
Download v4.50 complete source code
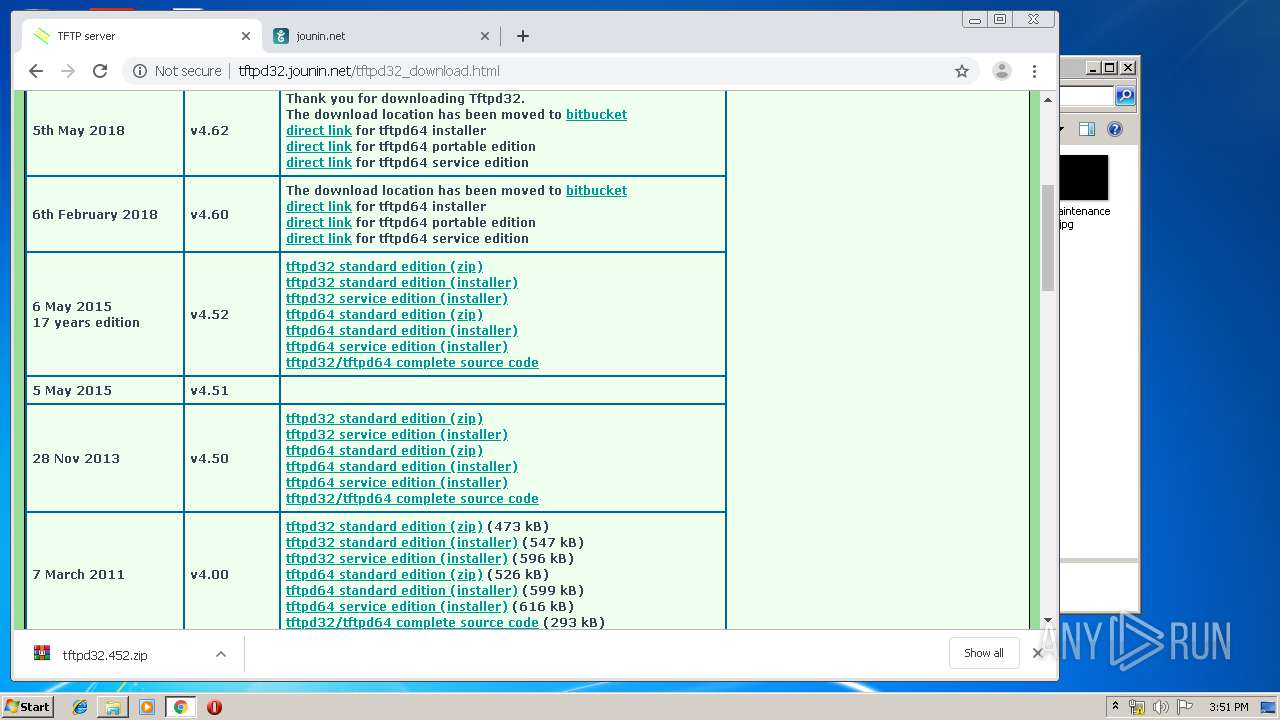coord(412,498)
